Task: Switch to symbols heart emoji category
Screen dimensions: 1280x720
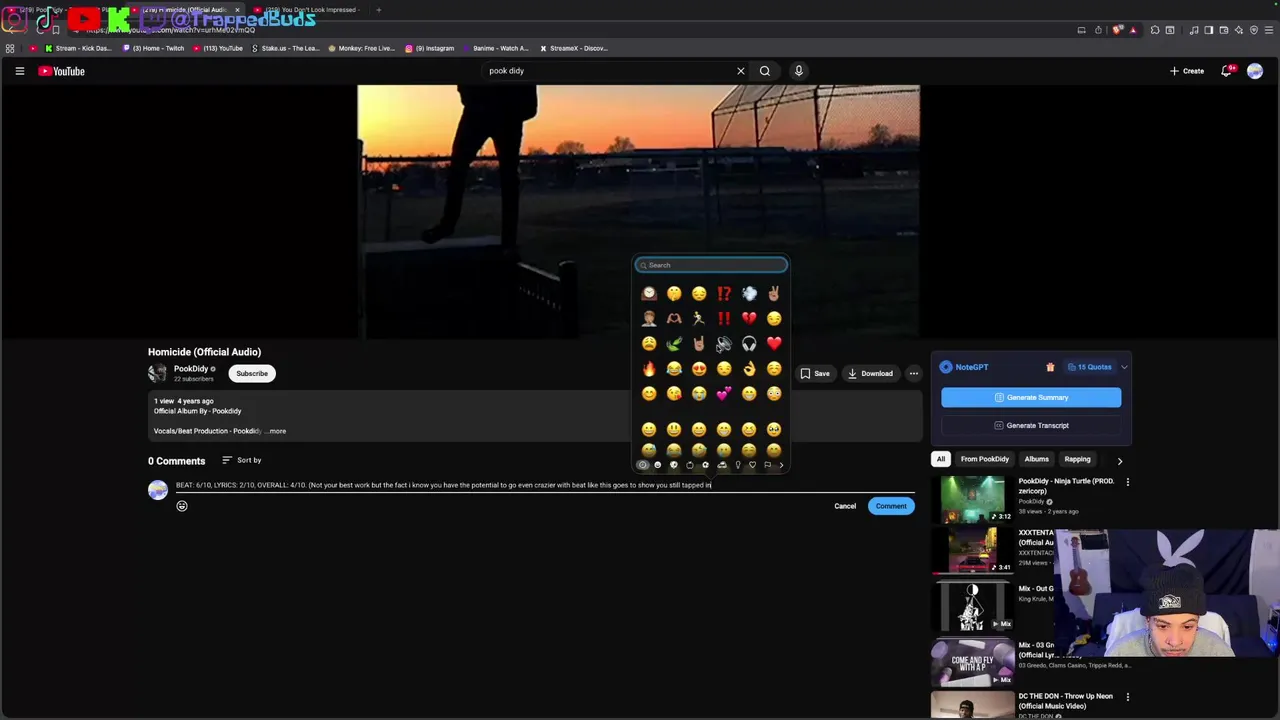Action: 753,465
